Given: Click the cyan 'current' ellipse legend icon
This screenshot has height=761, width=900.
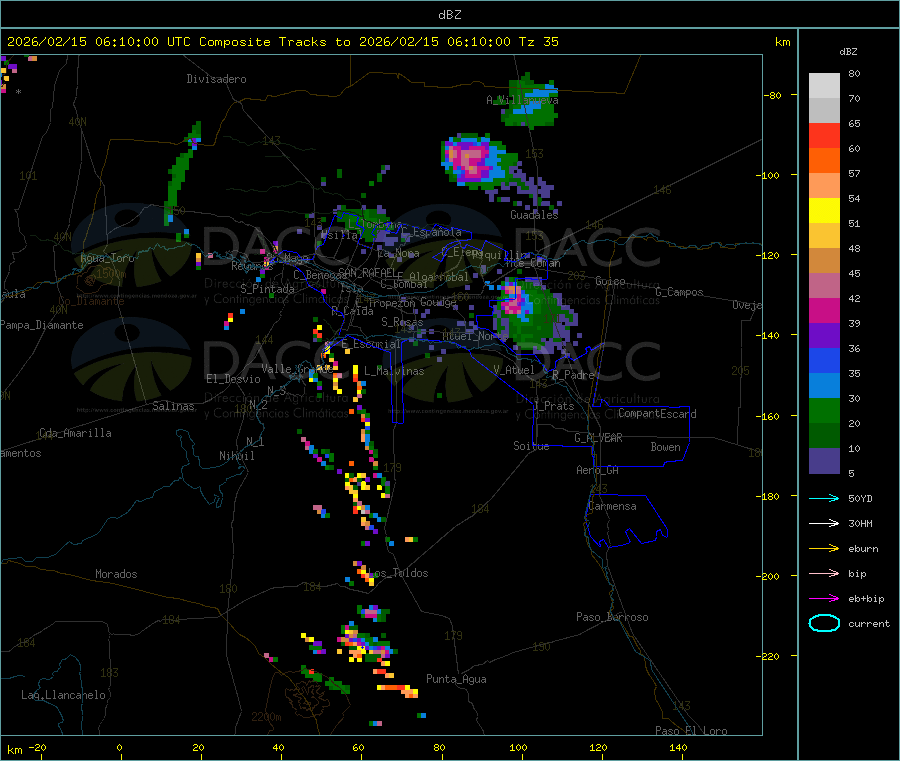Looking at the screenshot, I should (x=824, y=623).
